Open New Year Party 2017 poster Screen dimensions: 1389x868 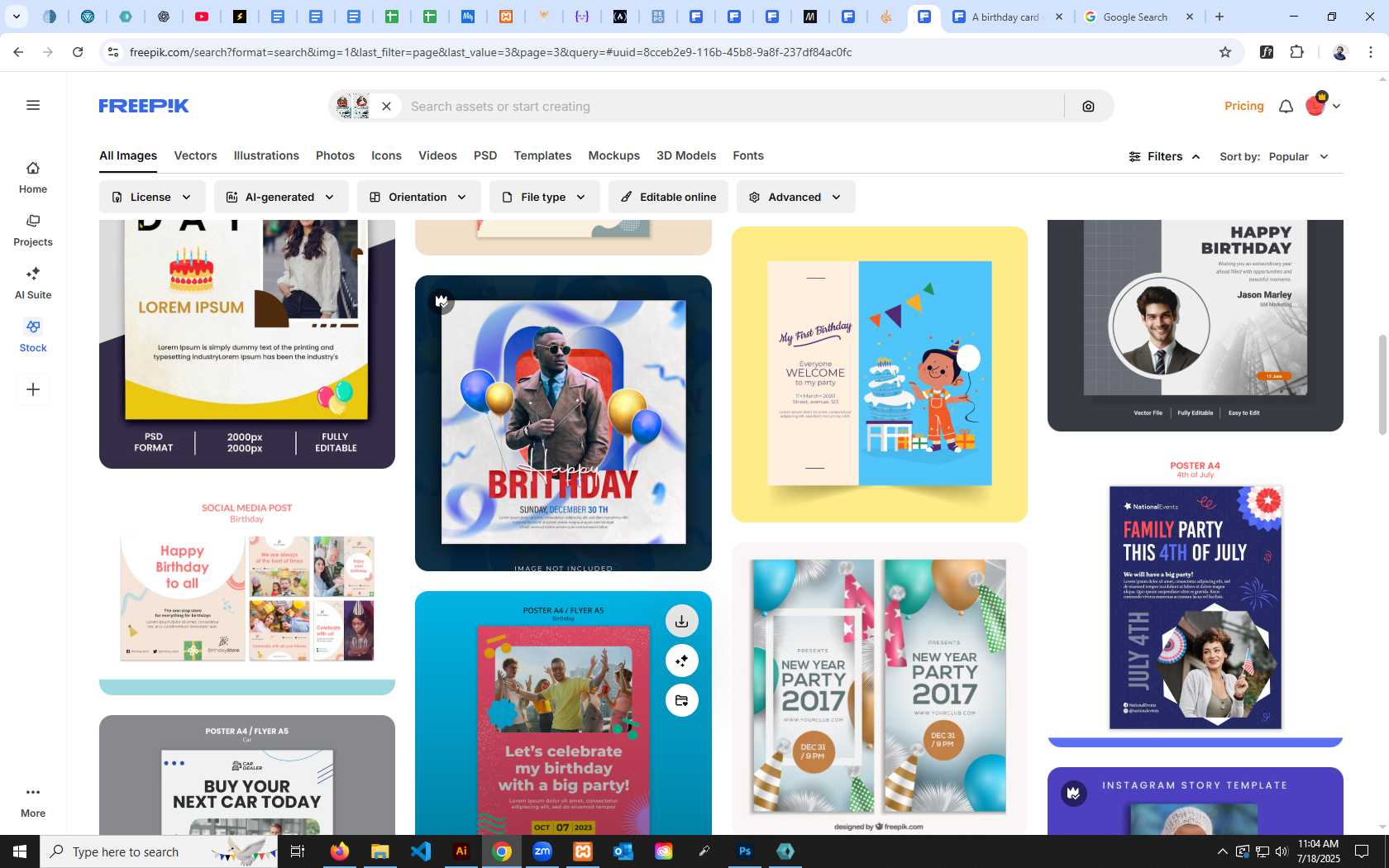[x=880, y=689]
